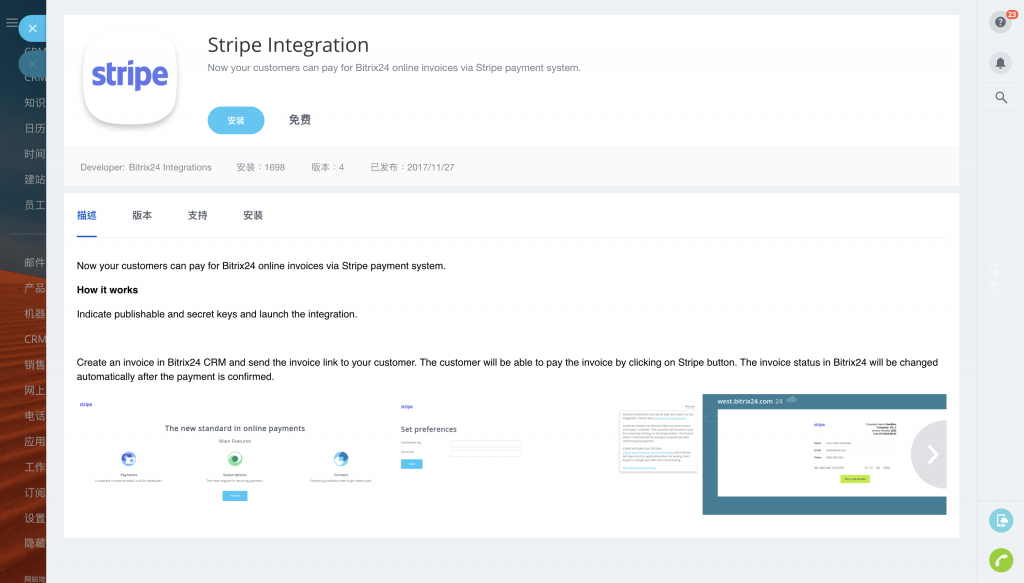Open 邮件 in the left sidebar

click(x=34, y=262)
